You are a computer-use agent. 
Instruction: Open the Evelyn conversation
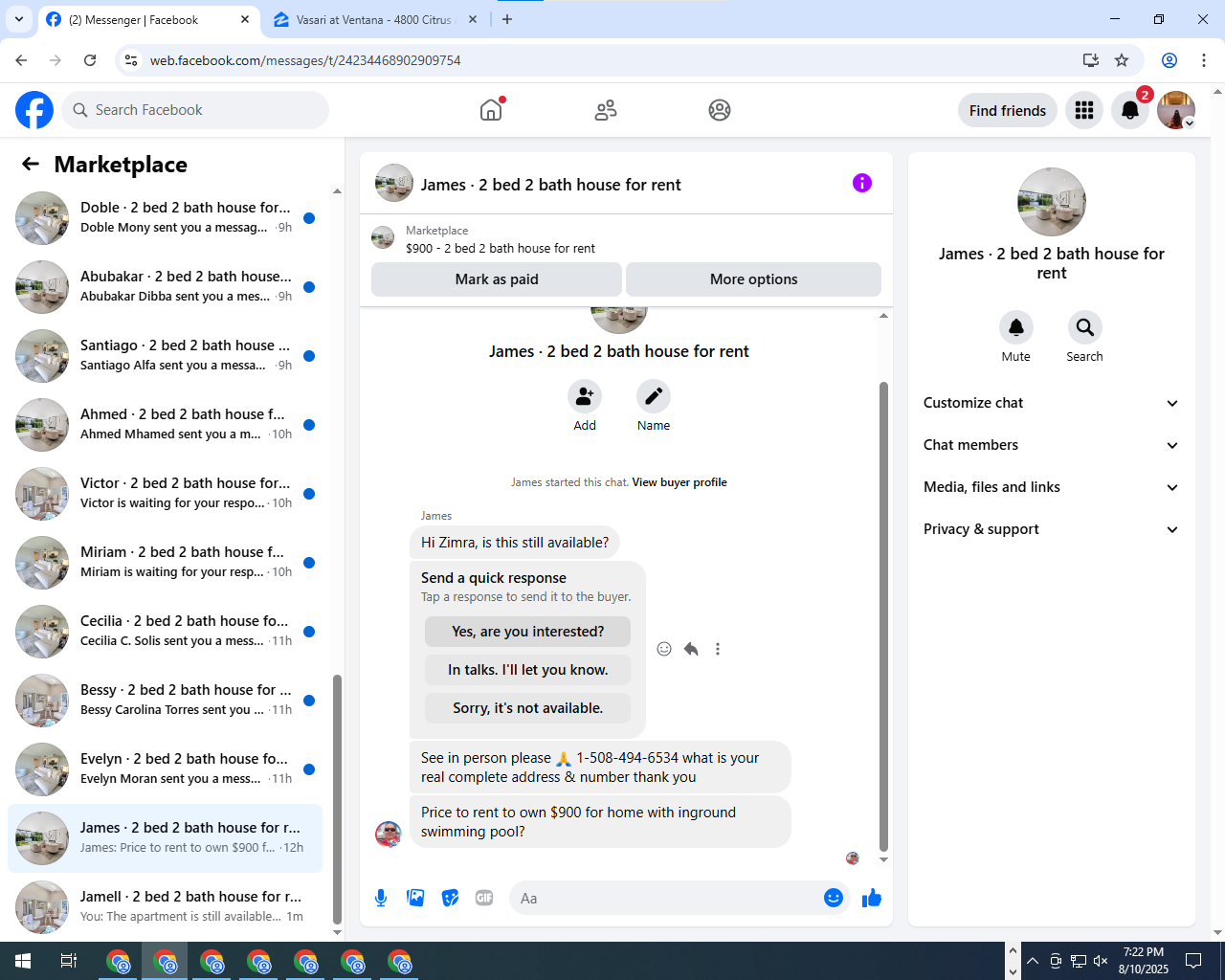pyautogui.click(x=165, y=769)
